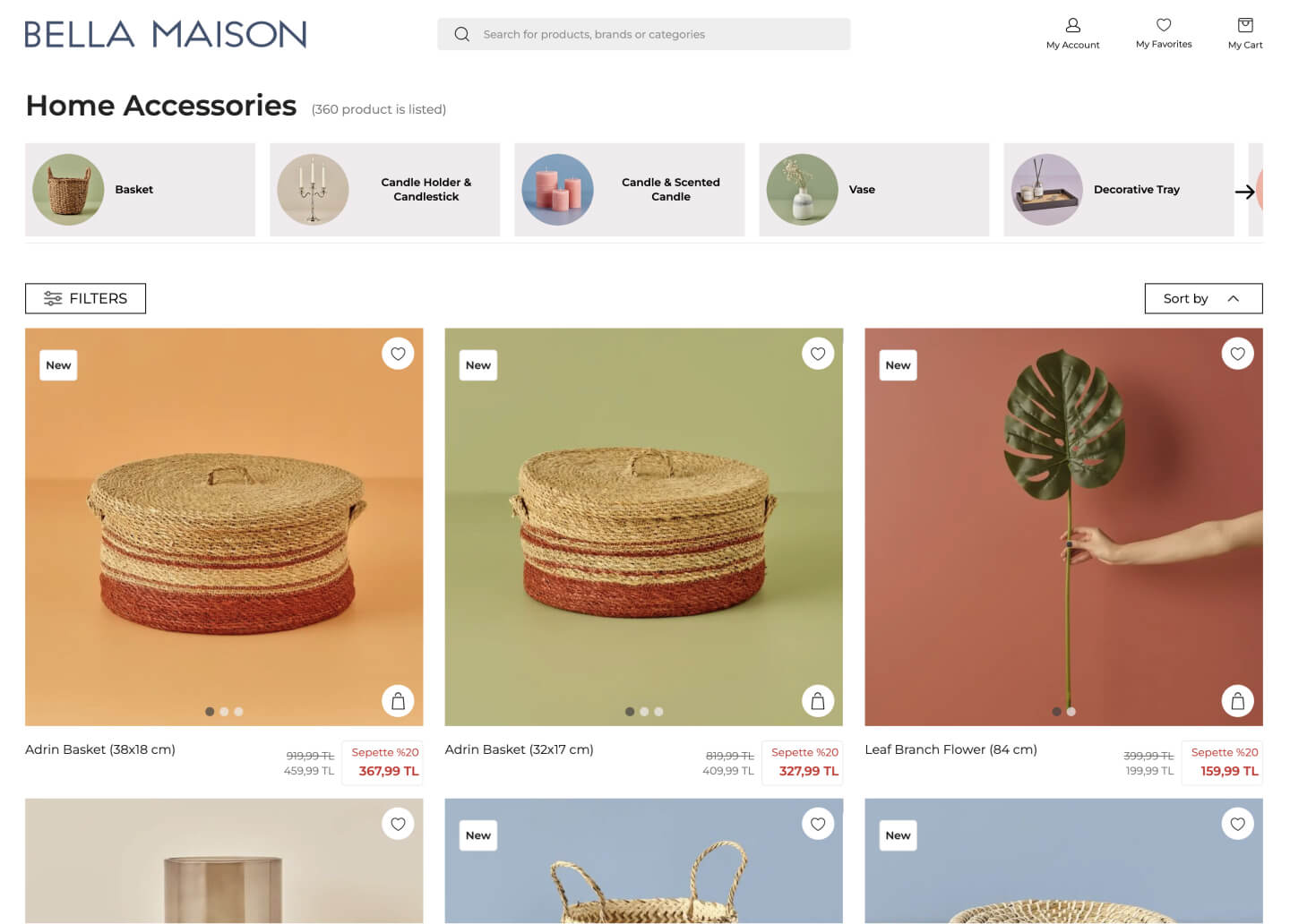The height and width of the screenshot is (924, 1290).
Task: Click the BELLA MAISON logo
Action: [166, 34]
